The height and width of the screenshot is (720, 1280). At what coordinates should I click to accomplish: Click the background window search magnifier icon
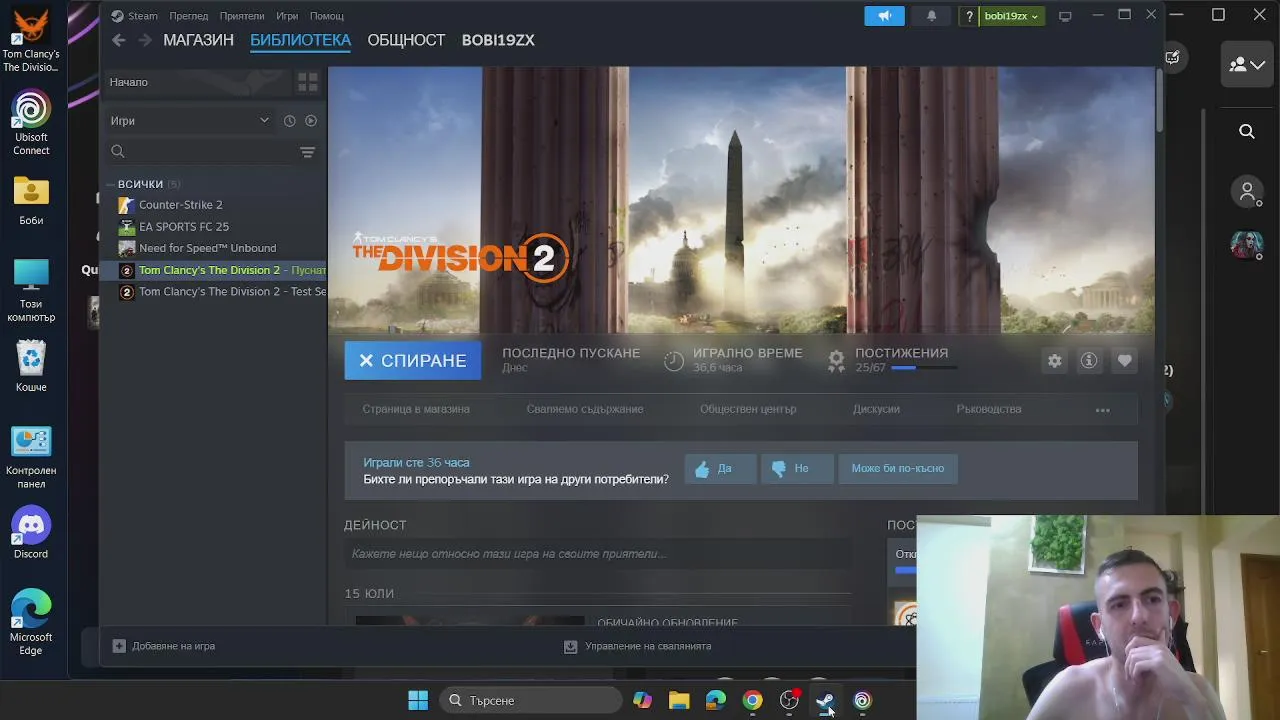(x=1247, y=132)
